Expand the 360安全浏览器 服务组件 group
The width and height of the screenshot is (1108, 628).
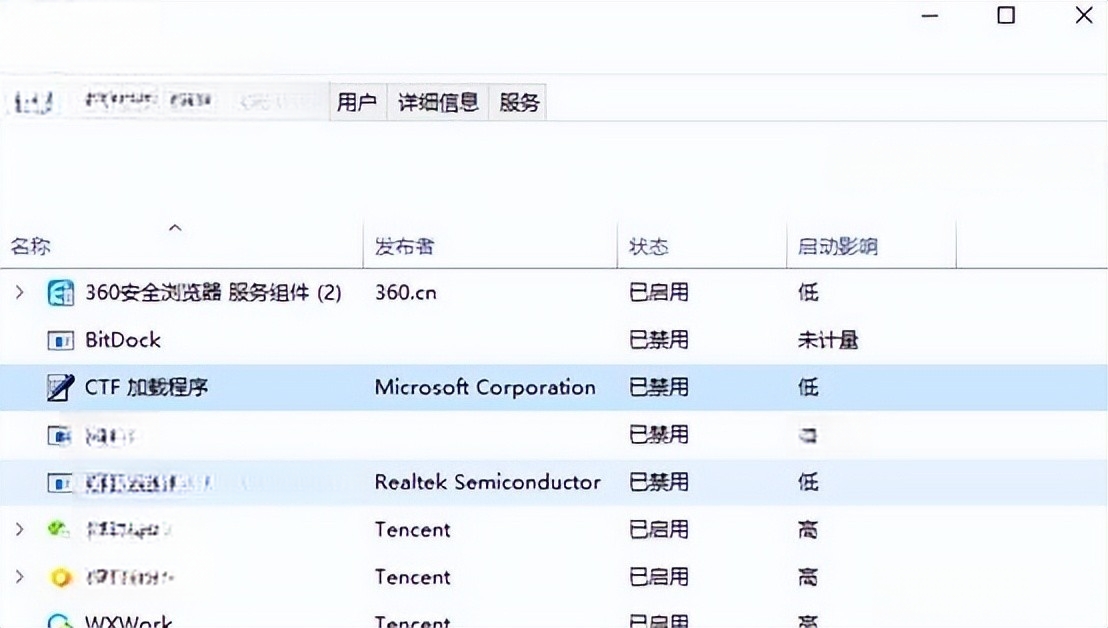tap(20, 292)
